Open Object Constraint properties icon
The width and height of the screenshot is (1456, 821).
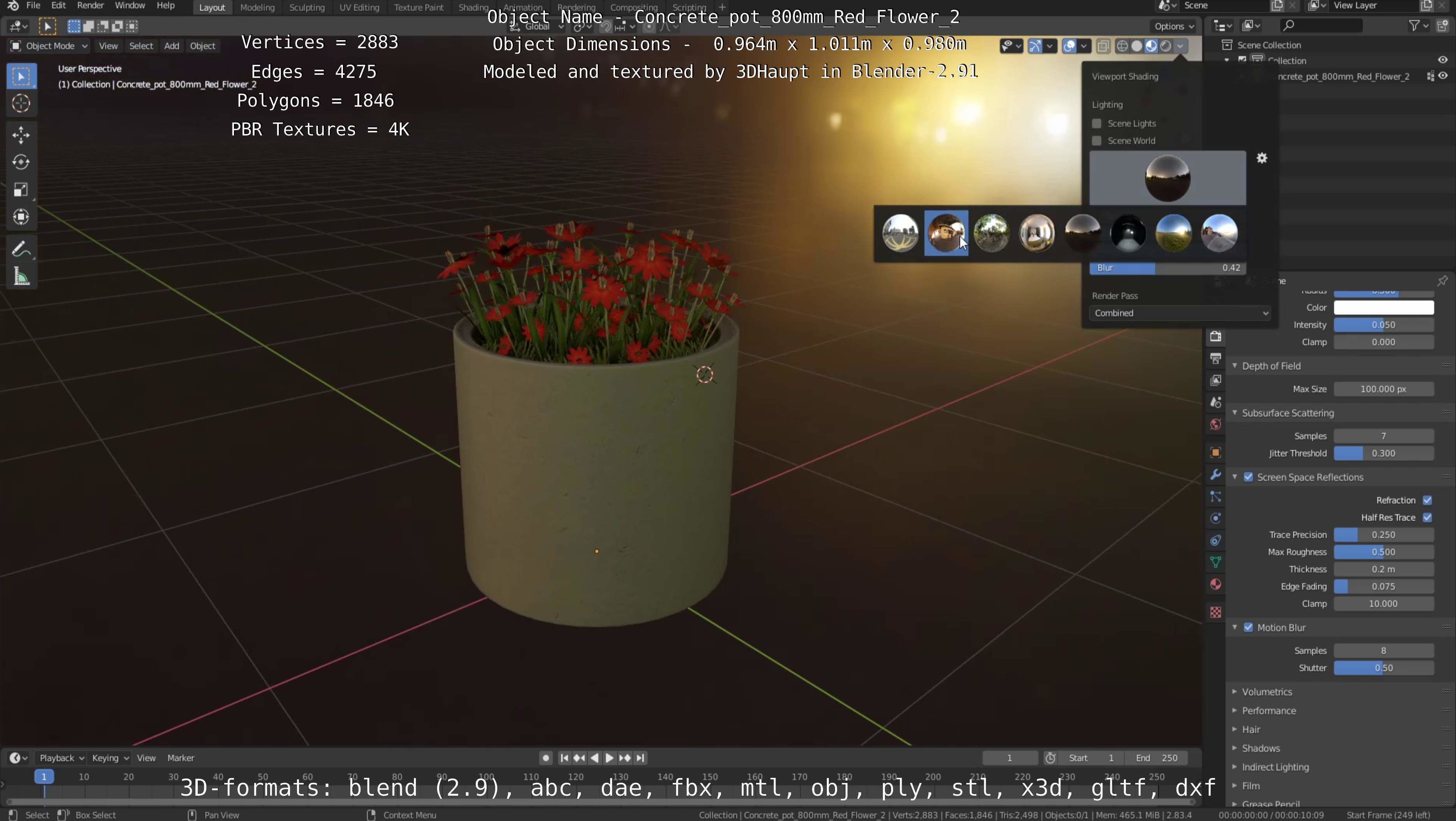pyautogui.click(x=1216, y=540)
